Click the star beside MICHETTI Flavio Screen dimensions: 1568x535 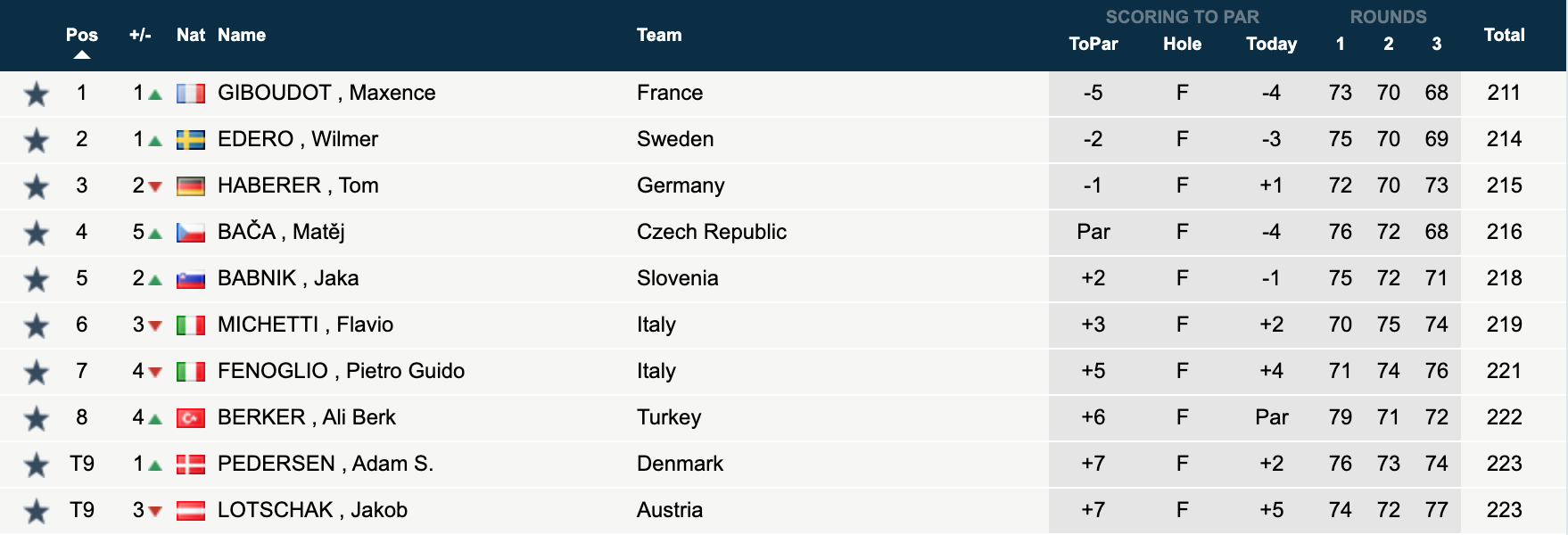pos(36,325)
